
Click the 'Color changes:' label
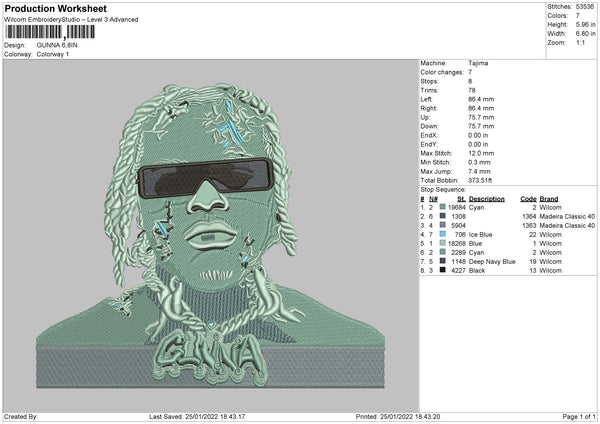tap(442, 72)
